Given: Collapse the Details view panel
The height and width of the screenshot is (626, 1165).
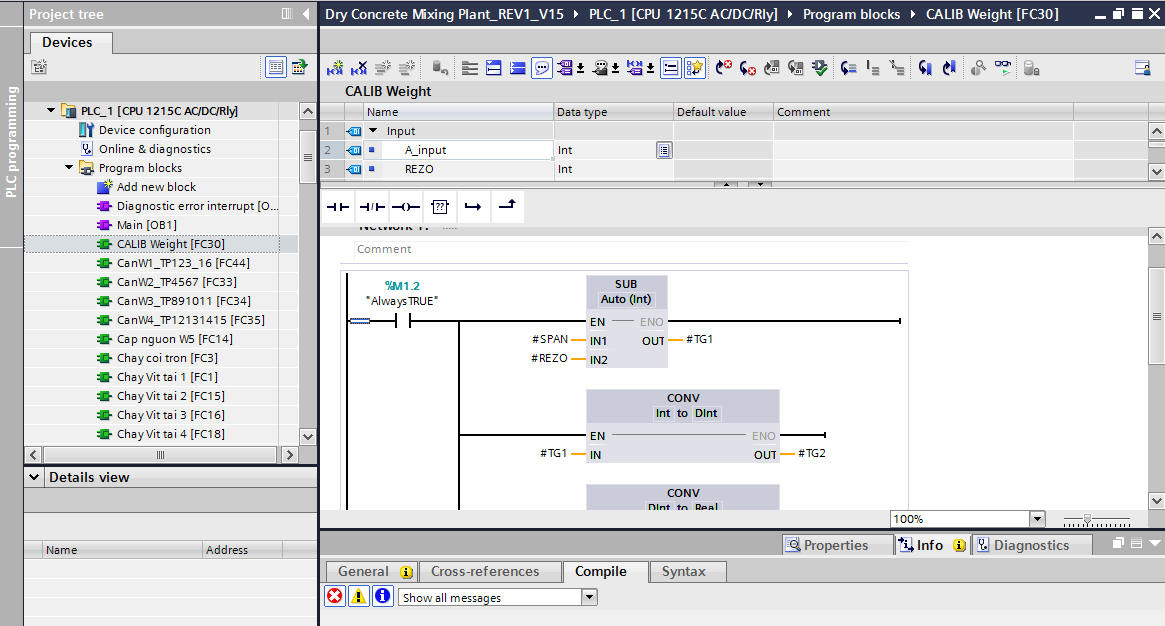Looking at the screenshot, I should (33, 477).
